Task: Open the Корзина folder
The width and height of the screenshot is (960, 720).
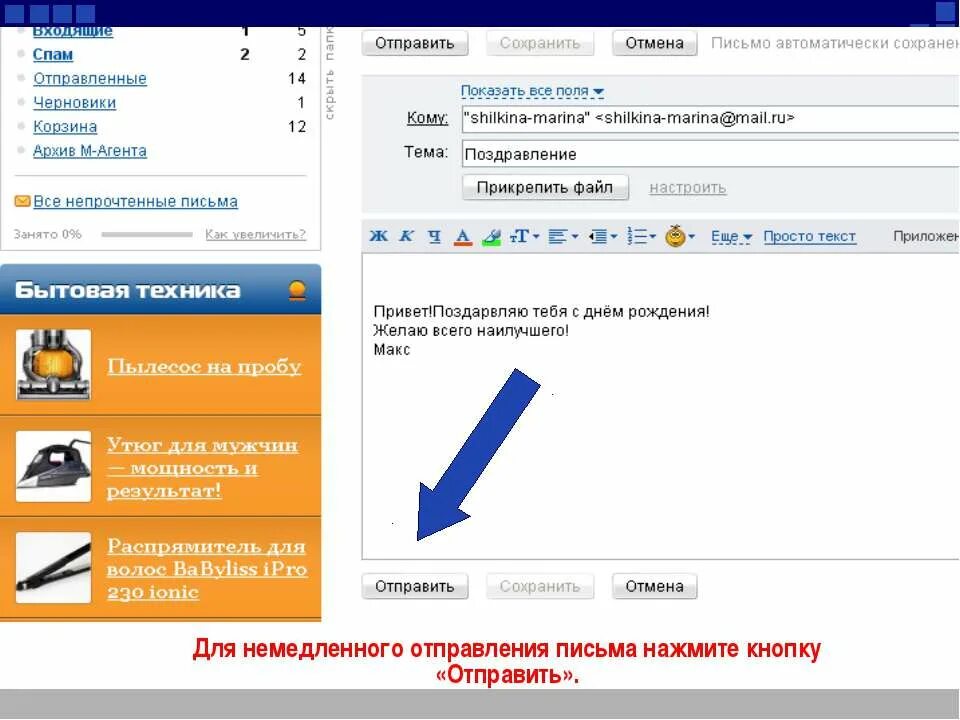Action: tap(65, 127)
